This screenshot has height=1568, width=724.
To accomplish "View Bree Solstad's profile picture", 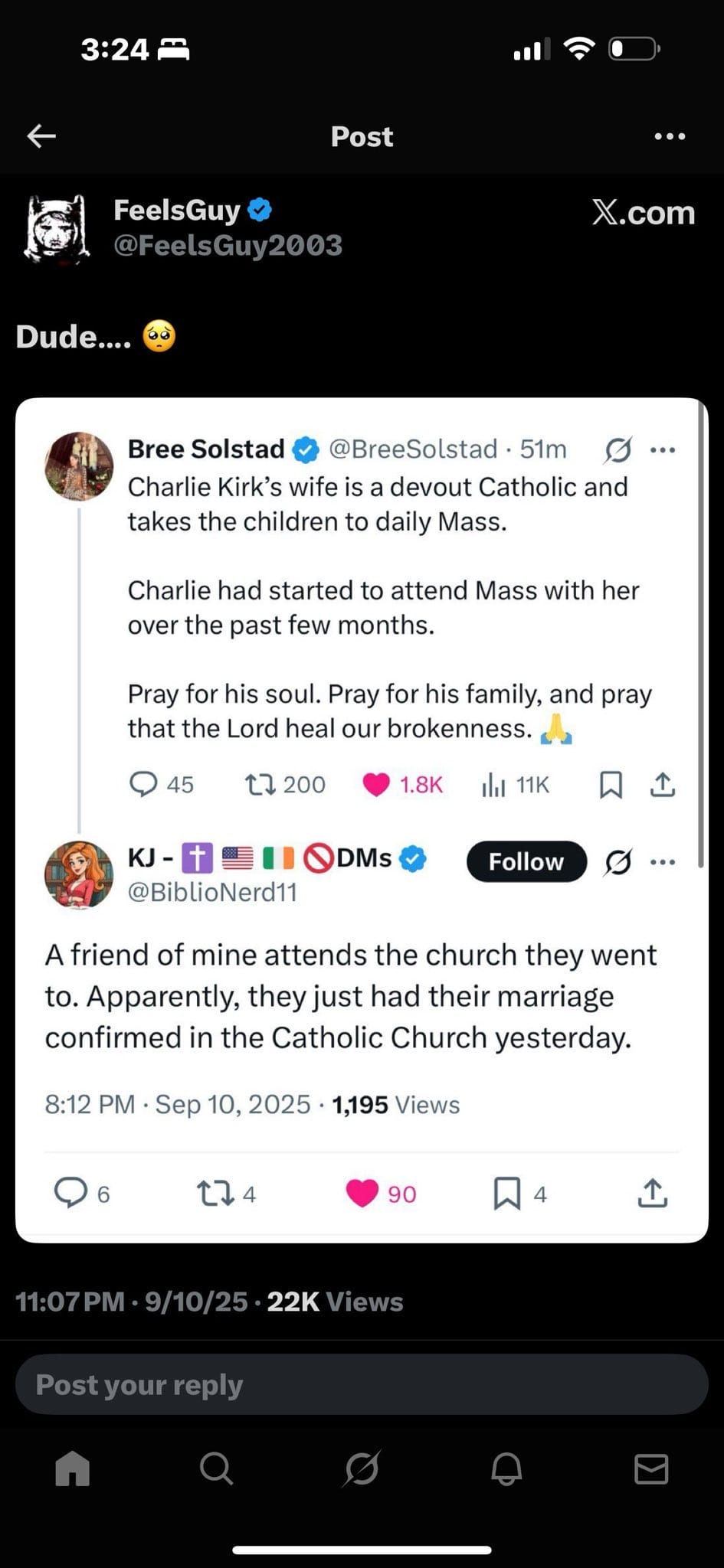I will (x=80, y=466).
